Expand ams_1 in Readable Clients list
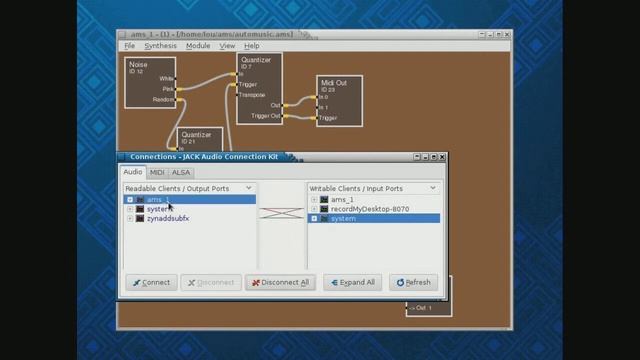Viewport: 640px width, 360px height. [130, 200]
